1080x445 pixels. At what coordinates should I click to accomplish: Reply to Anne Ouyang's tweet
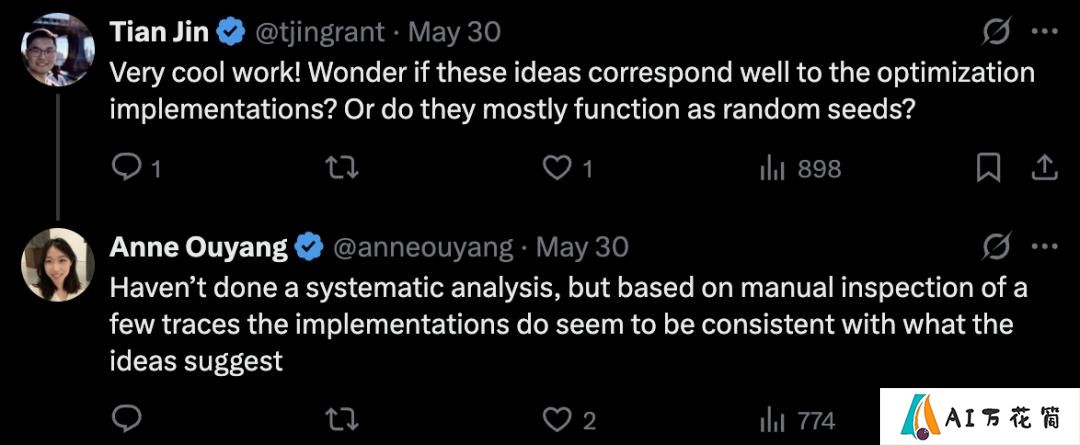point(126,420)
